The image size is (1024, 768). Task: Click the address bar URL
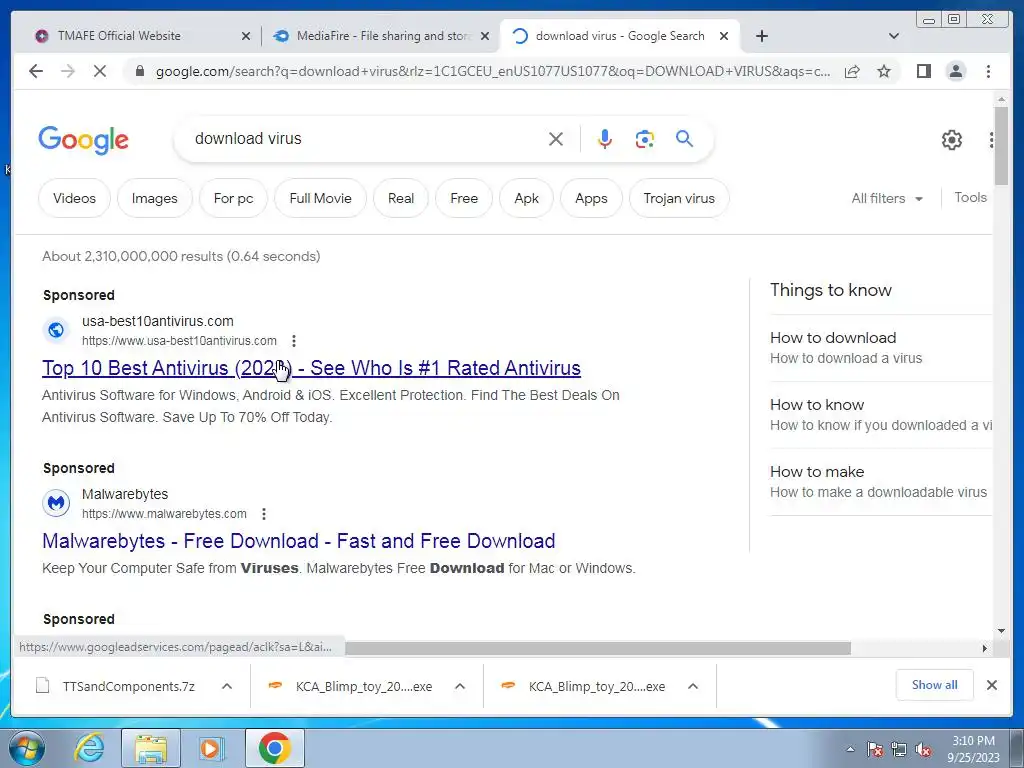point(493,71)
